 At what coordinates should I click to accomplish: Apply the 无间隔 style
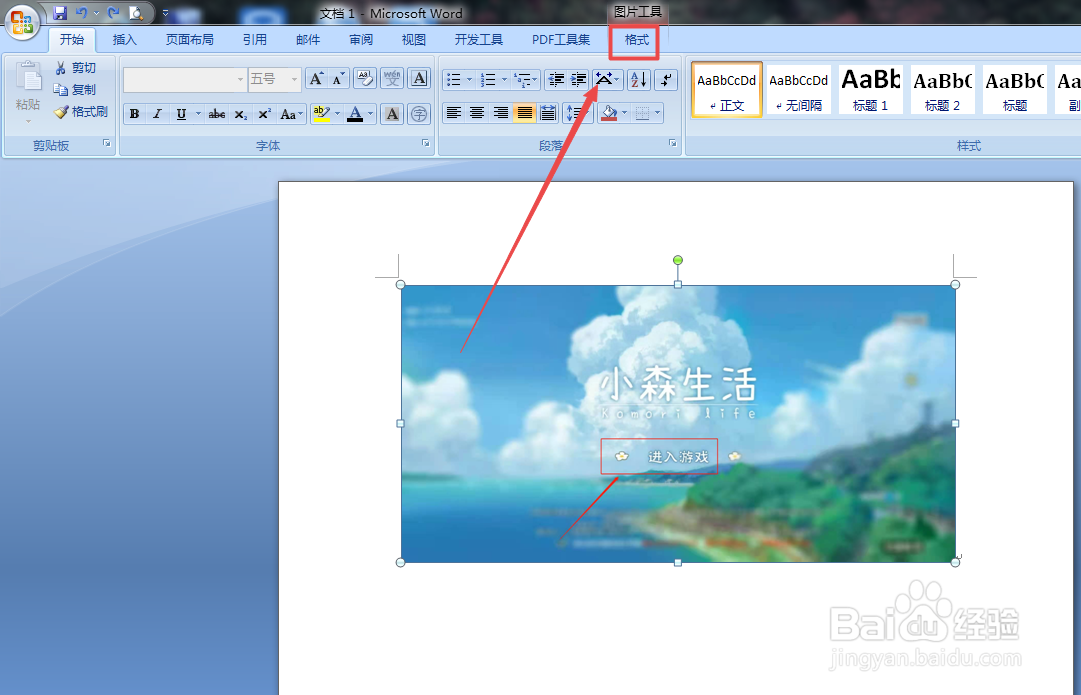798,90
